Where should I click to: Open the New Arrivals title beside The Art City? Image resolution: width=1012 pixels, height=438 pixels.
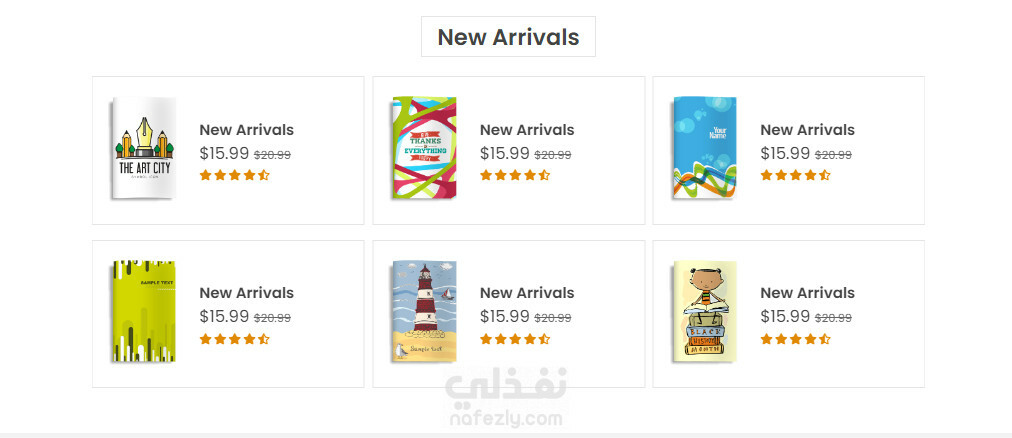click(x=247, y=130)
